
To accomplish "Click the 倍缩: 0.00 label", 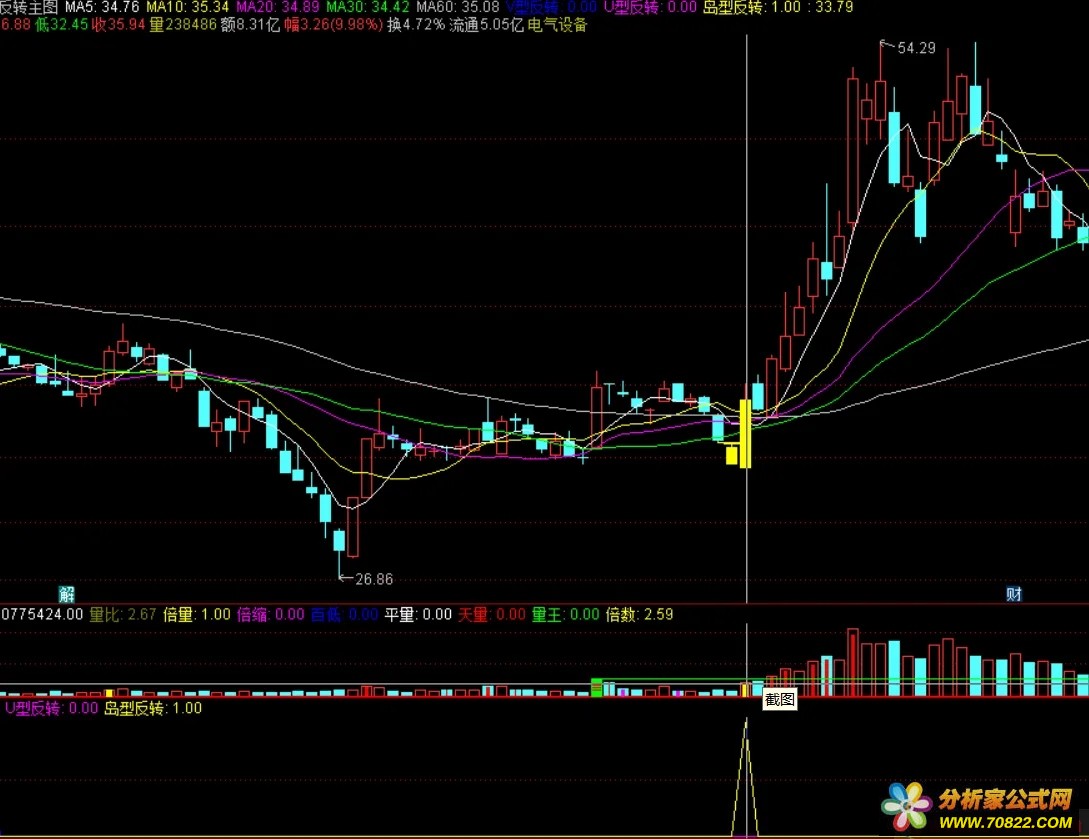I will 271,615.
